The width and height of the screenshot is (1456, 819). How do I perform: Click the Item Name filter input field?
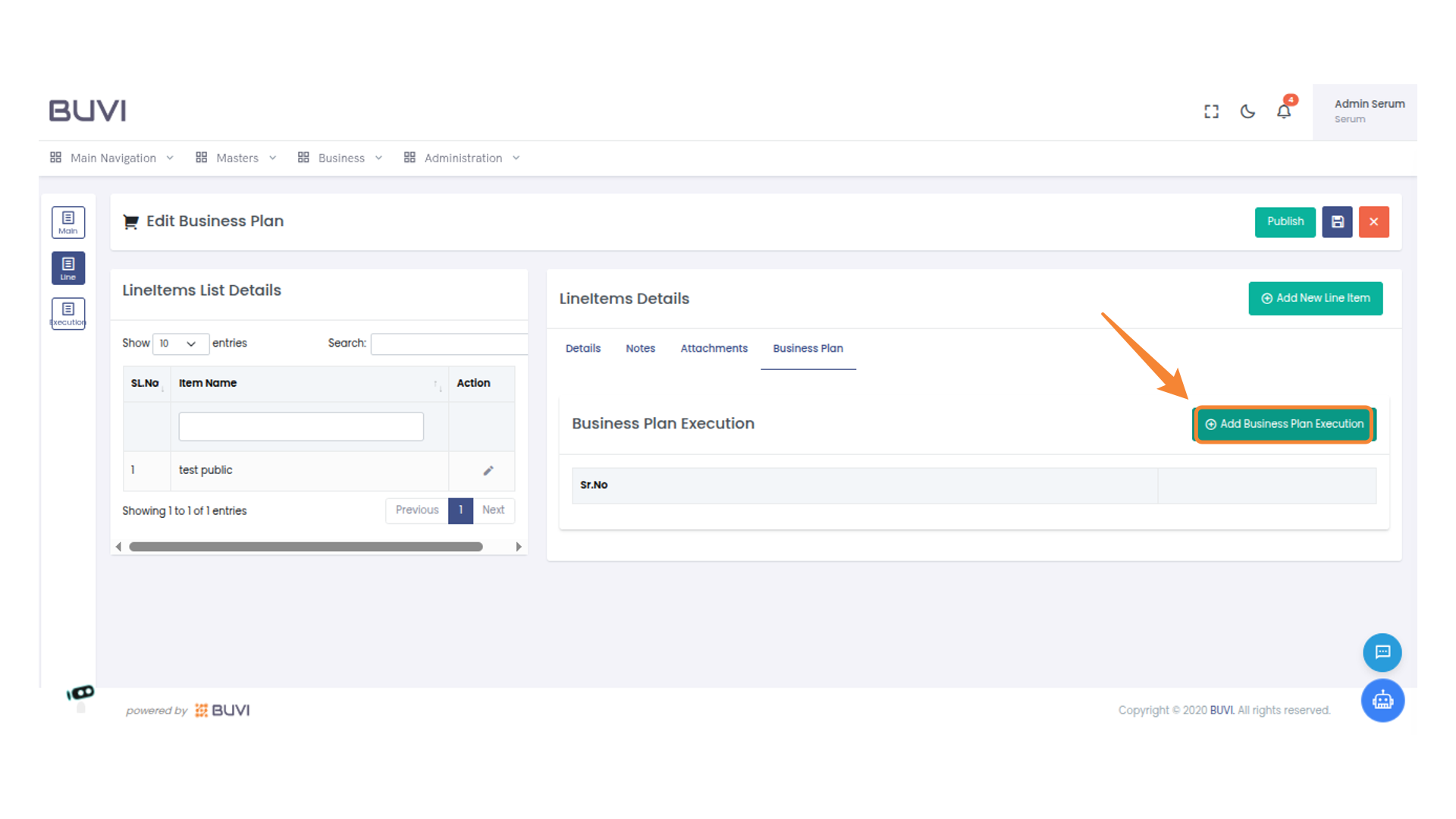click(x=301, y=427)
